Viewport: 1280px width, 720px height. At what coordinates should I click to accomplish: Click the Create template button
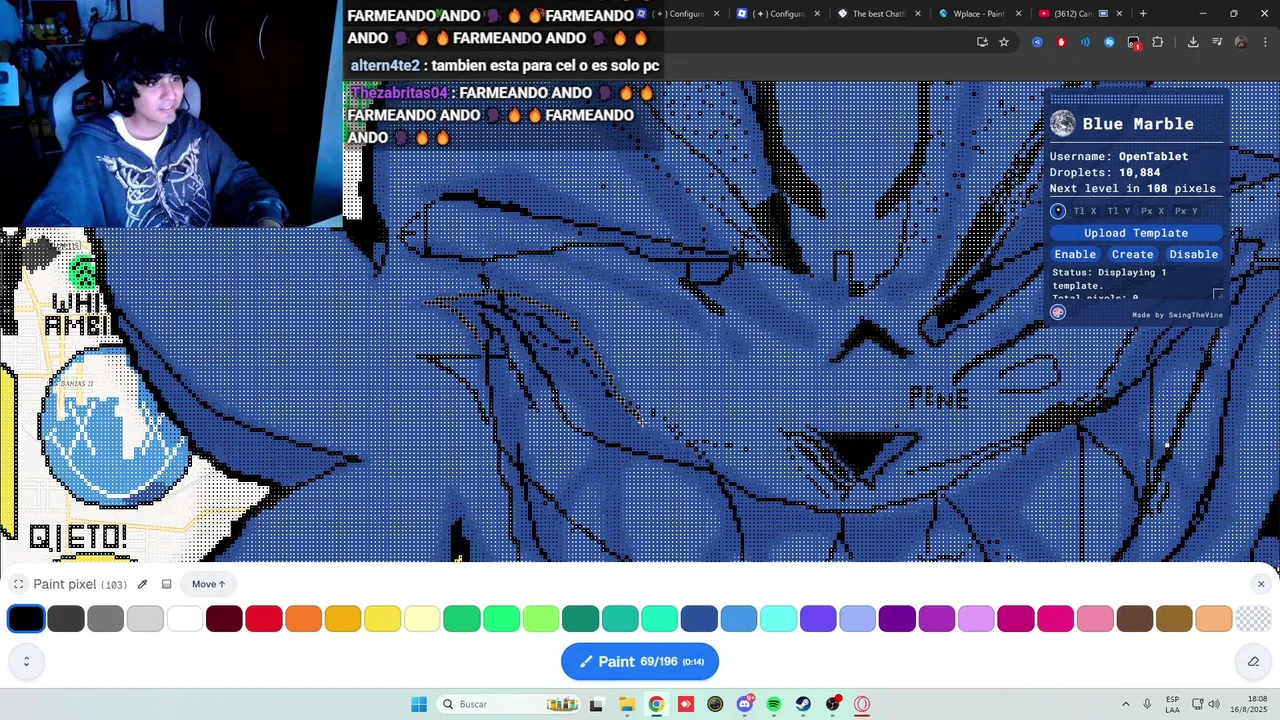[x=1133, y=254]
